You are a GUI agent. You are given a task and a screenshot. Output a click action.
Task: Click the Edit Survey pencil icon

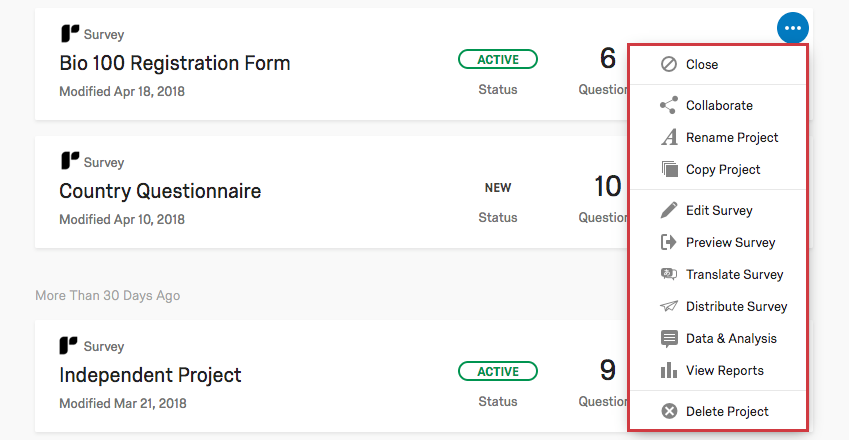click(669, 210)
